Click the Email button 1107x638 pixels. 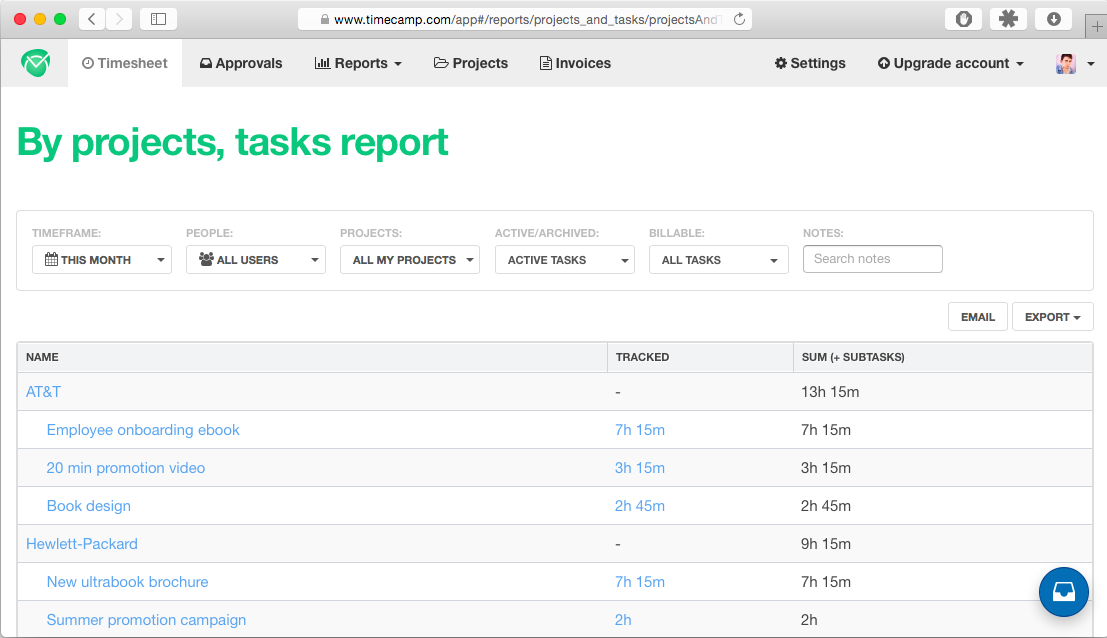pyautogui.click(x=977, y=317)
